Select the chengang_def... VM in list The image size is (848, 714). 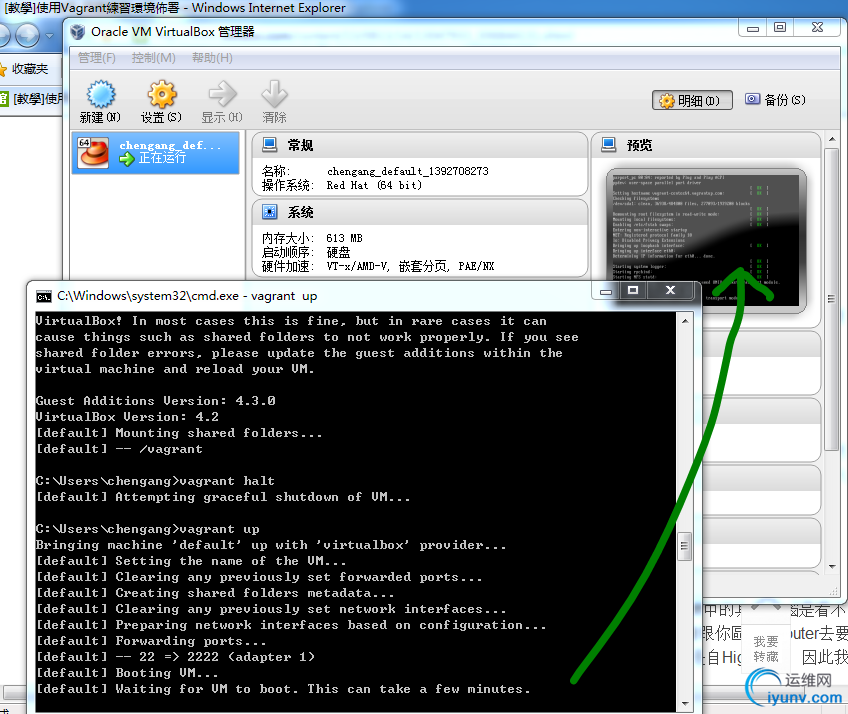(x=156, y=152)
